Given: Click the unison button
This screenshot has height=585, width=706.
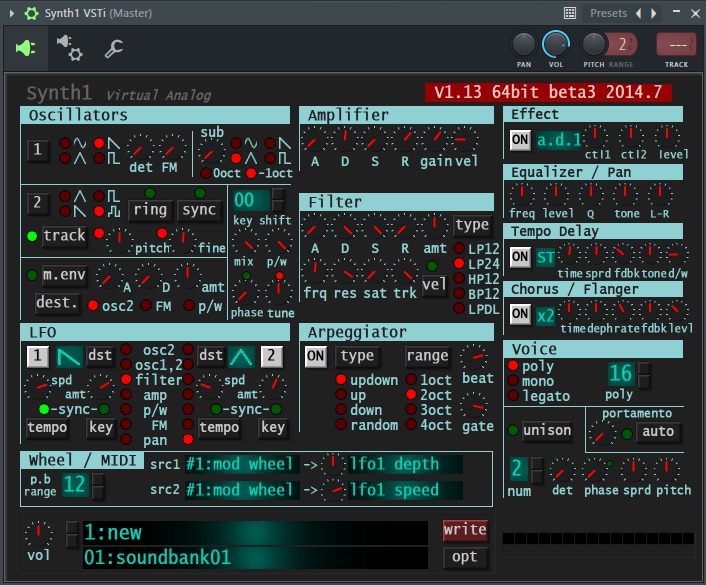Looking at the screenshot, I should pos(547,430).
